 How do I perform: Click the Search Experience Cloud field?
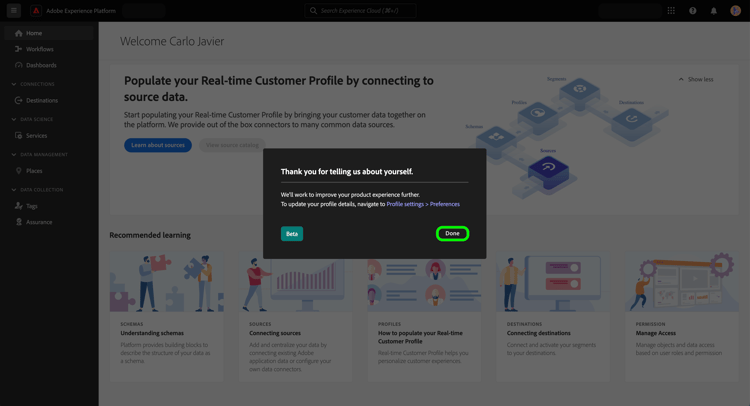(360, 11)
